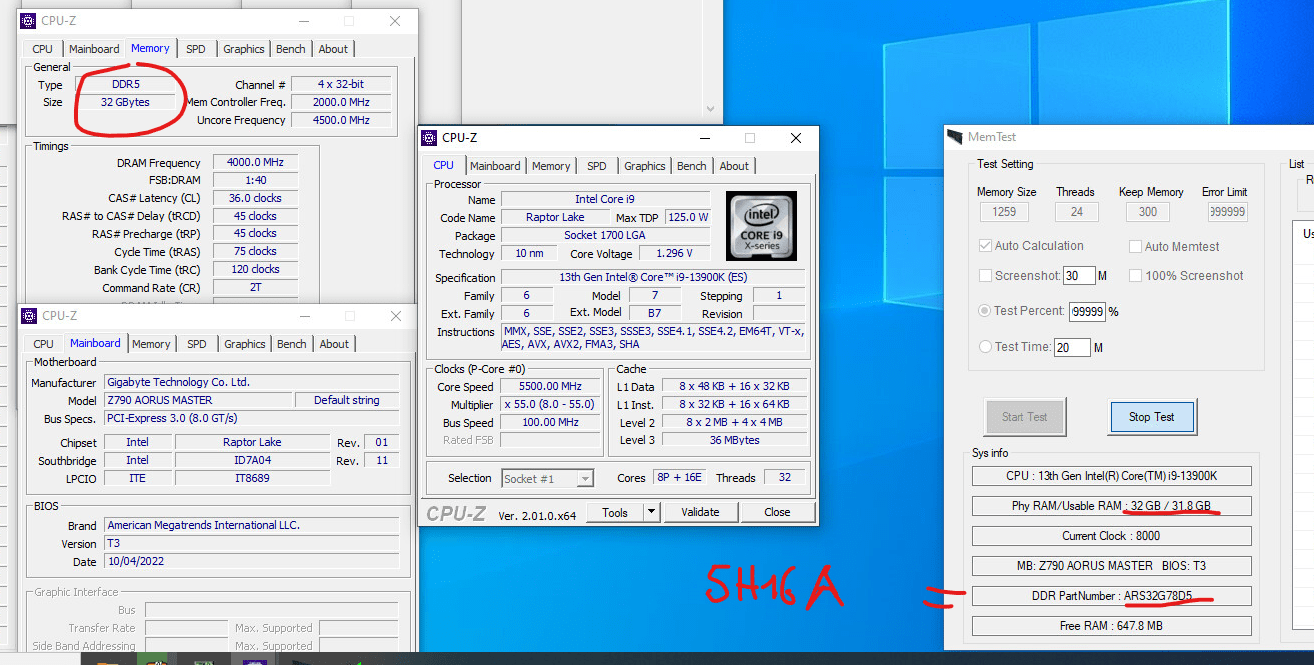Open the About tab in the CPU-Z Processor window

pos(734,166)
